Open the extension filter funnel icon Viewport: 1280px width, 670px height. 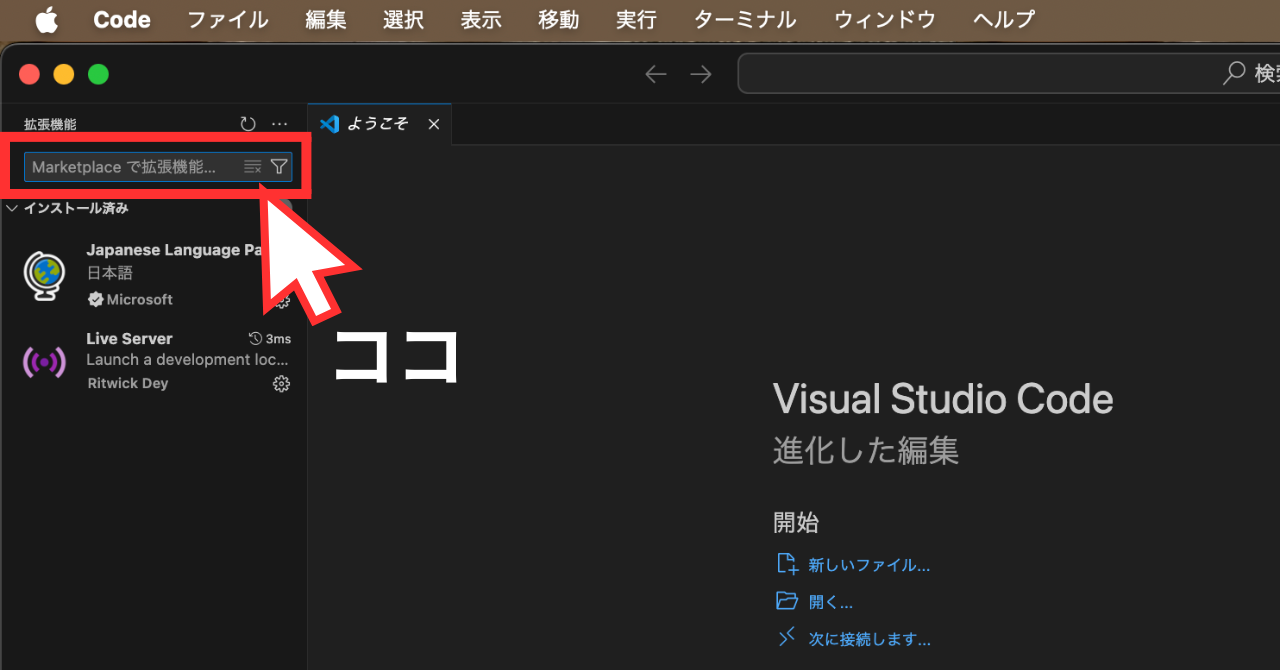278,166
